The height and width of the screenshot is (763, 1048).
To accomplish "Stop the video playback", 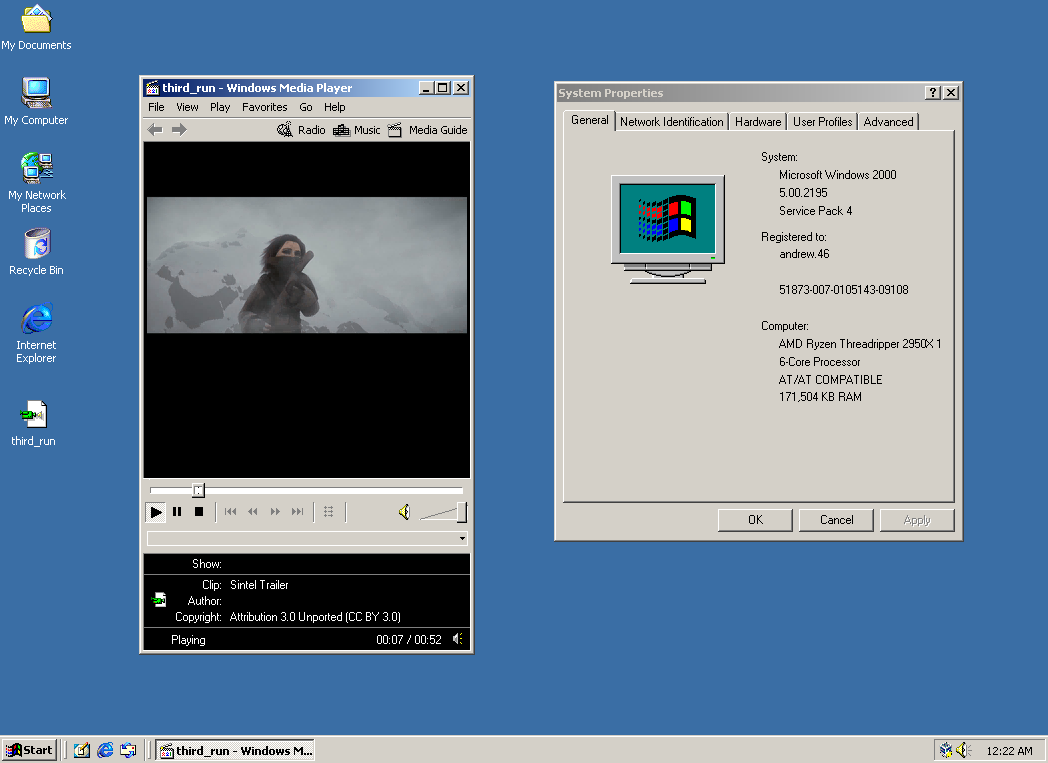I will 199,512.
